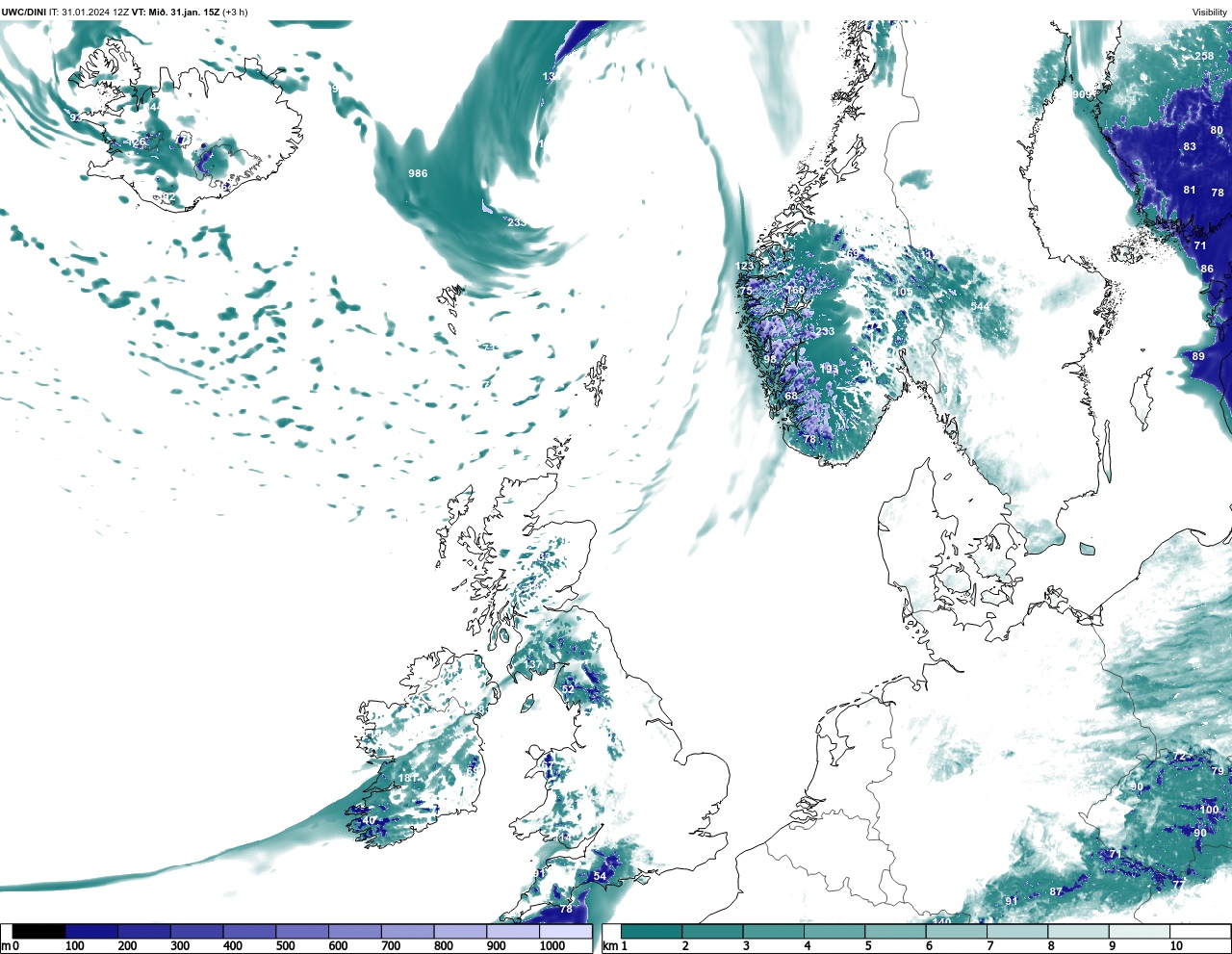This screenshot has height=954, width=1232.
Task: Select the palest 1000 m legend swatch
Action: (565, 932)
